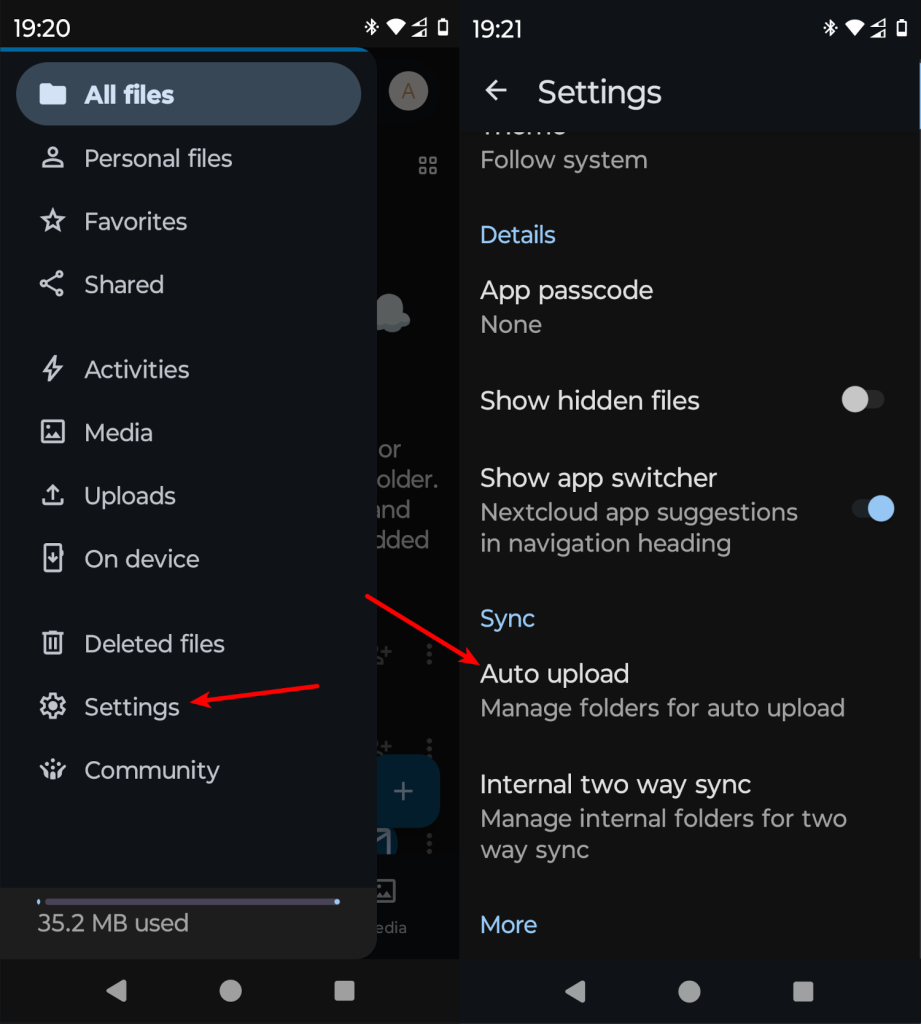Viewport: 921px width, 1024px height.
Task: Toggle the Show hidden files switch
Action: 862,400
